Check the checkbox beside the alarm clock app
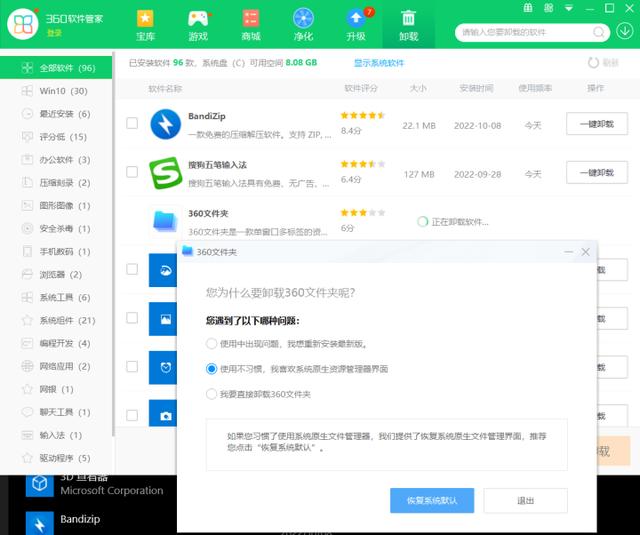Image resolution: width=640 pixels, height=535 pixels. [132, 366]
